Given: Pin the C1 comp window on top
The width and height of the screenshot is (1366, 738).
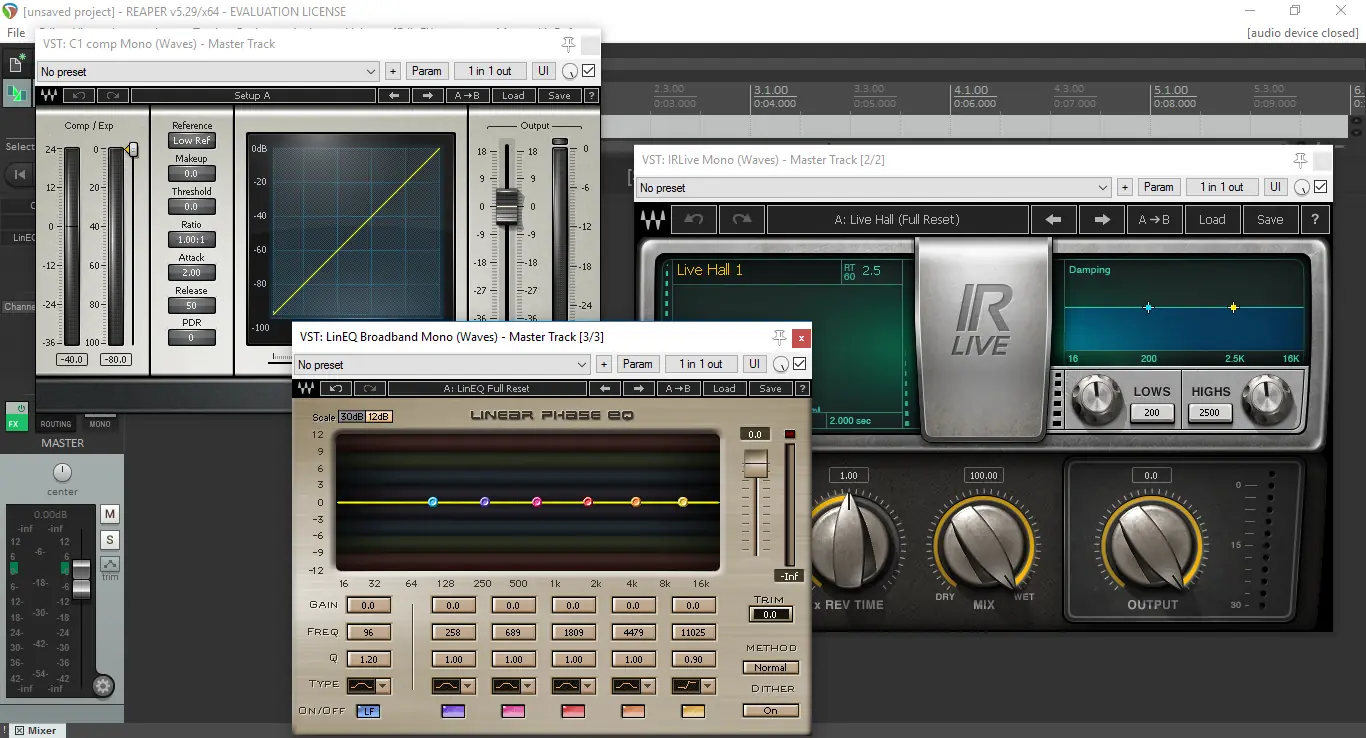Looking at the screenshot, I should point(568,44).
